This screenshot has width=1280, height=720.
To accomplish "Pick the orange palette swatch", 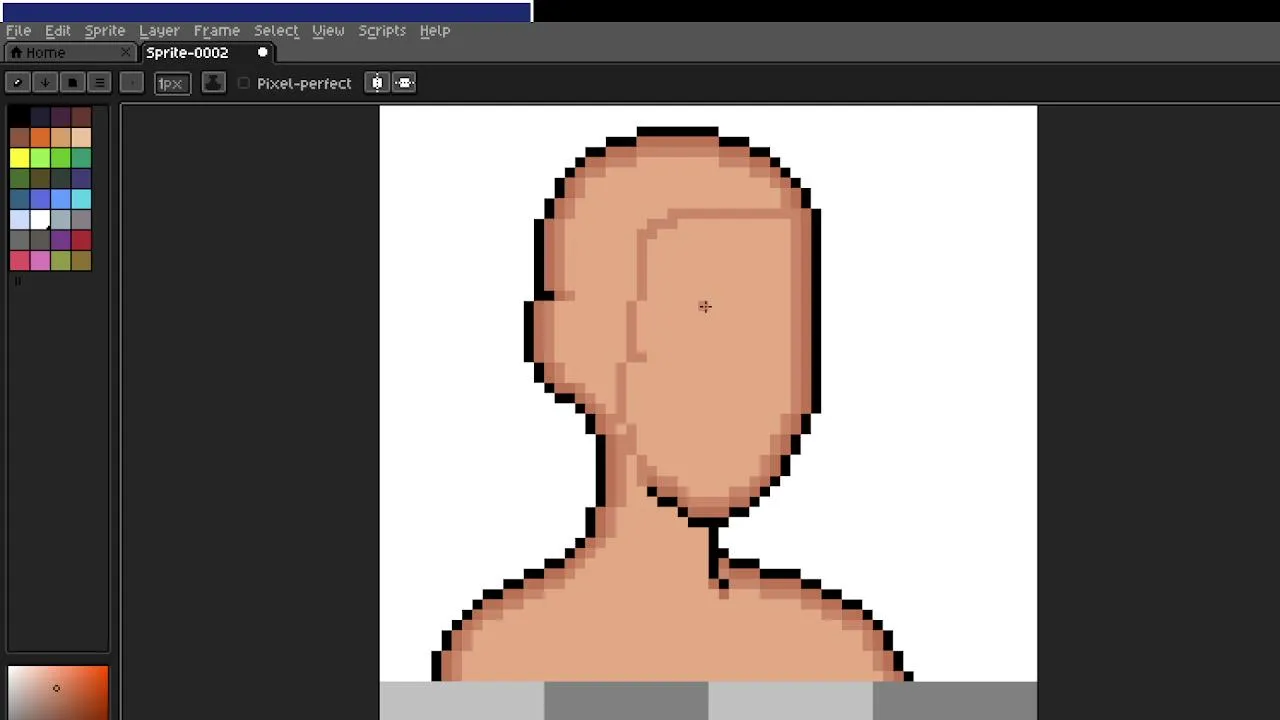I will (x=40, y=137).
